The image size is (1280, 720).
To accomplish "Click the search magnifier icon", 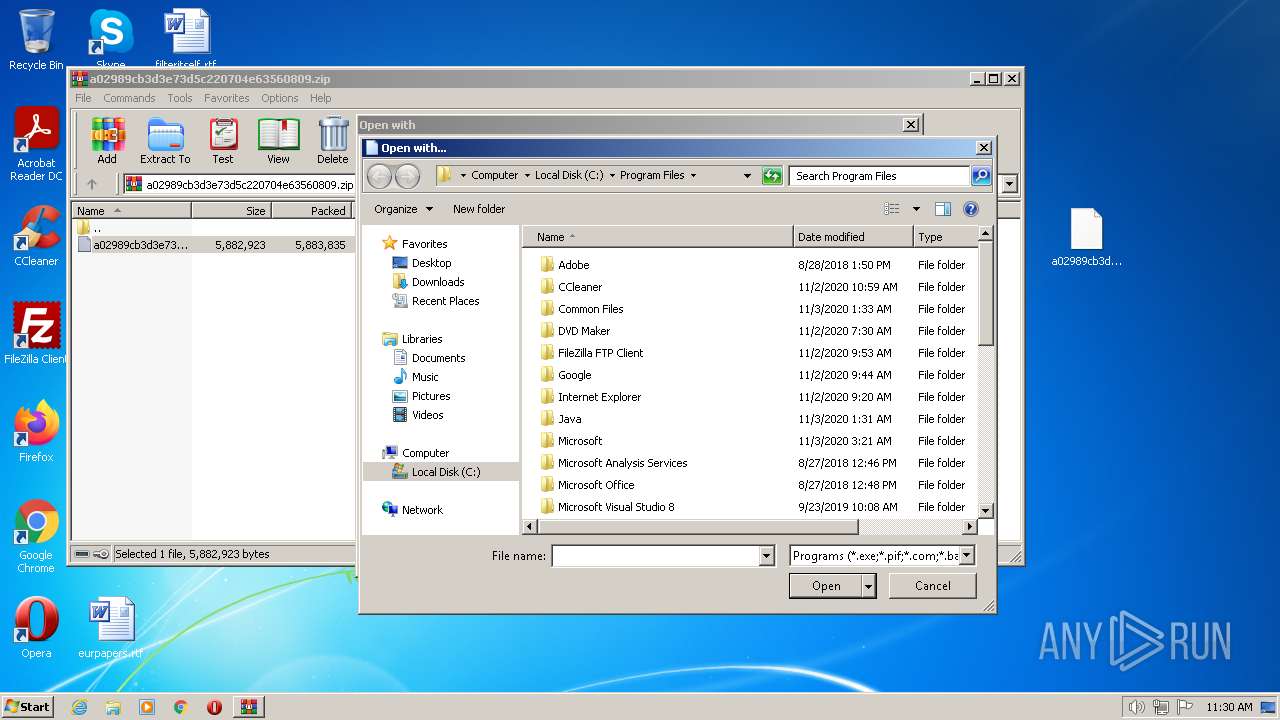I will [981, 175].
